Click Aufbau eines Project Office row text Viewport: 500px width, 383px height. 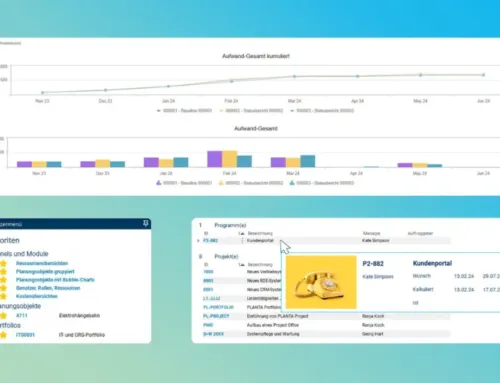click(x=273, y=325)
